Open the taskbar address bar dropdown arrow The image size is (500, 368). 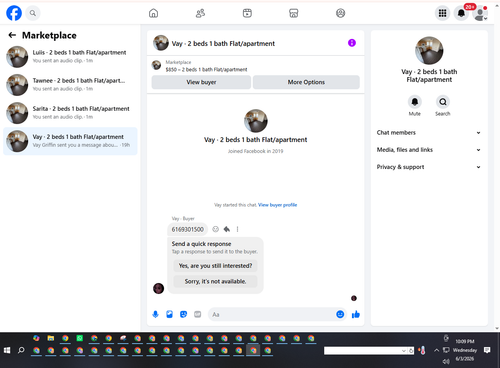[404, 351]
